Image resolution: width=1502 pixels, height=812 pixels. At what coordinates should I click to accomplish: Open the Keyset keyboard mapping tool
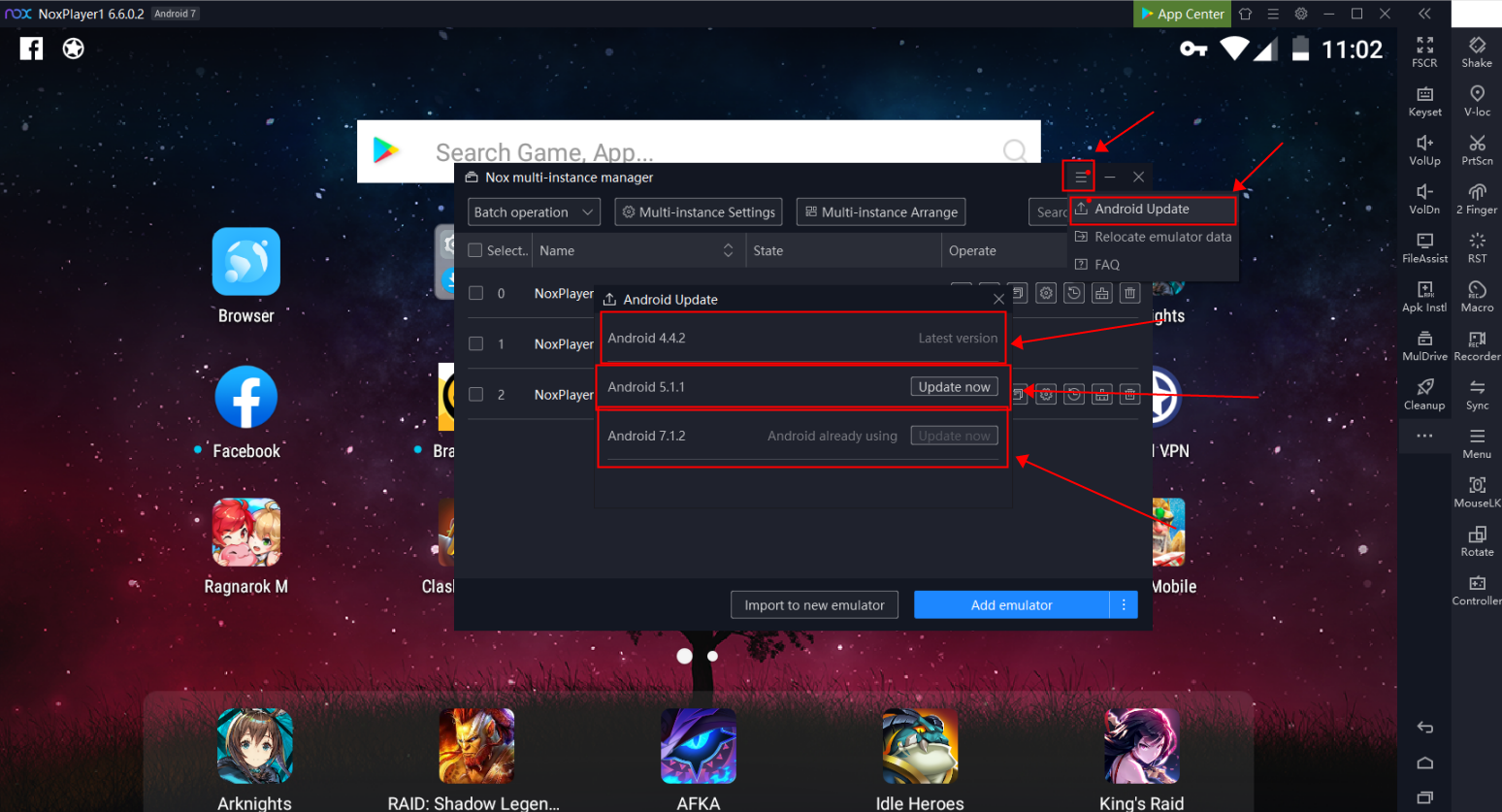[x=1424, y=100]
